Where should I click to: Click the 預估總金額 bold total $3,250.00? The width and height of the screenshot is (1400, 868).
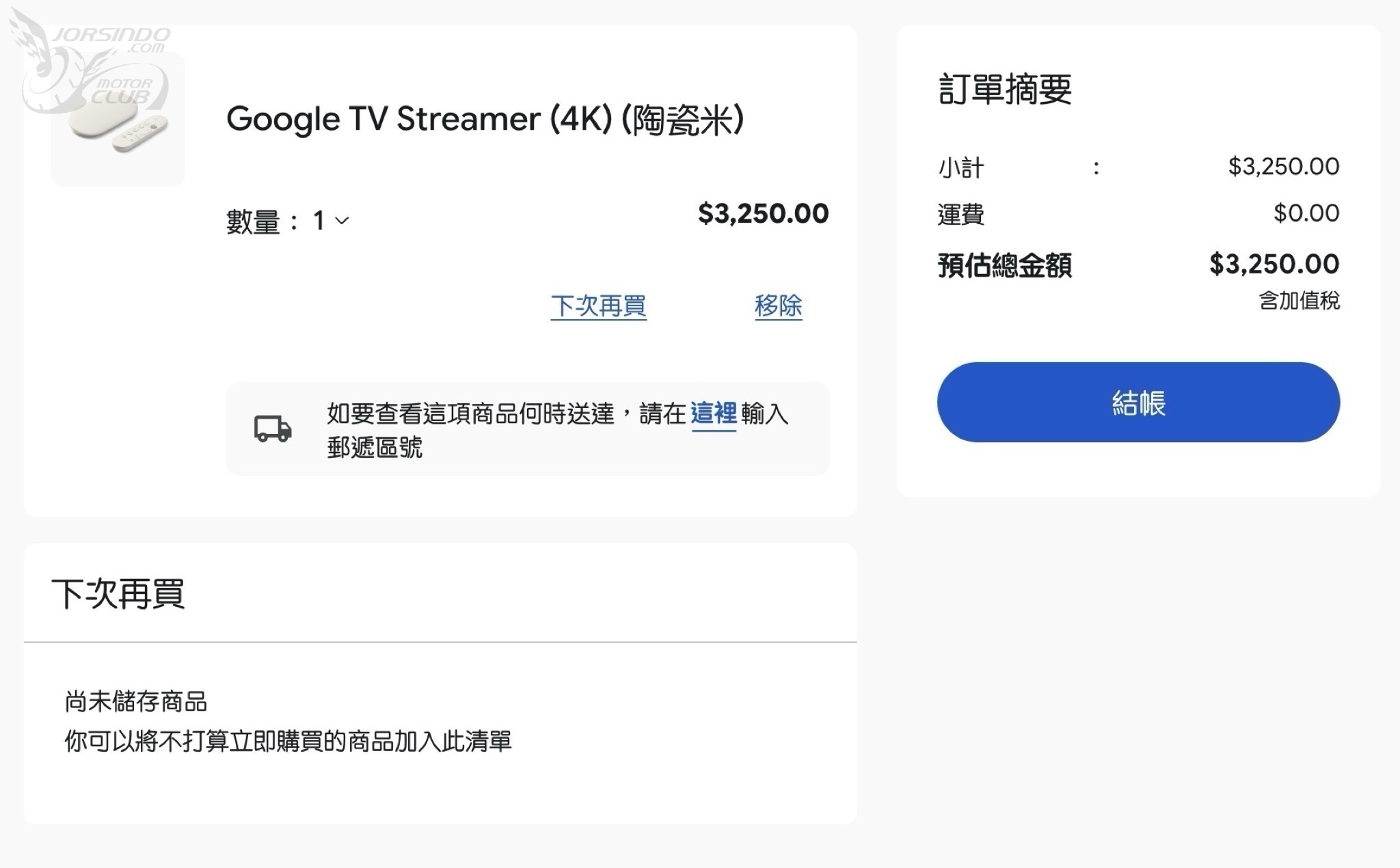coord(1274,264)
